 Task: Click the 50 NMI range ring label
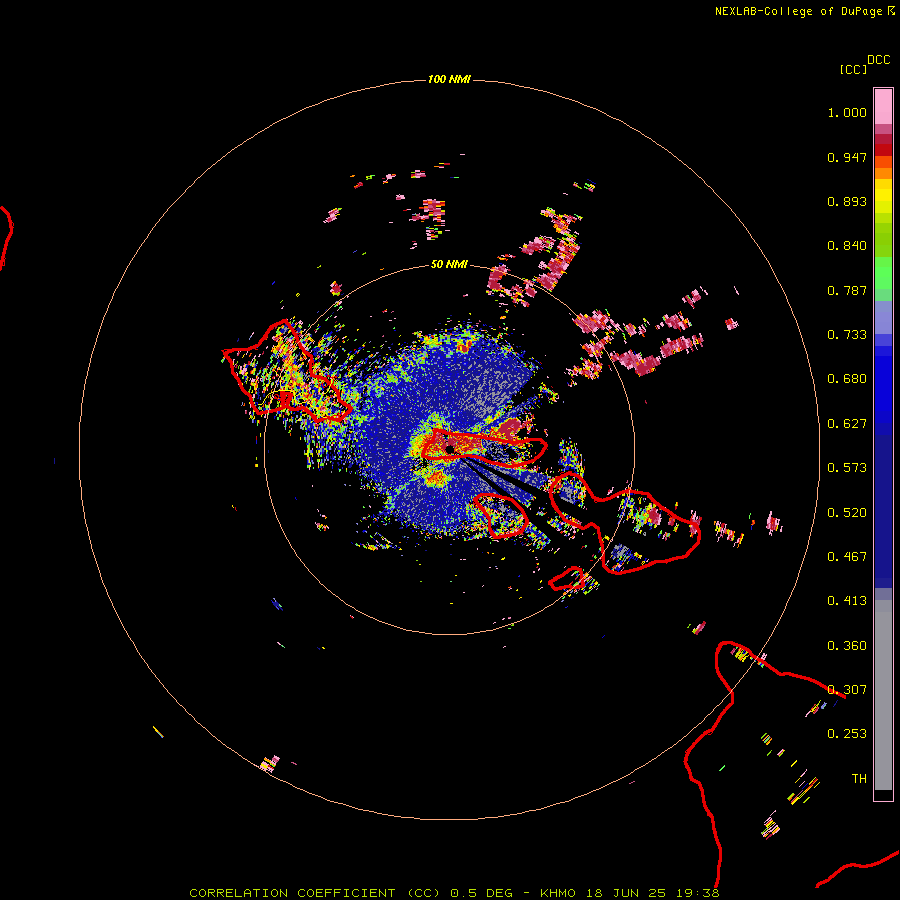click(x=449, y=264)
